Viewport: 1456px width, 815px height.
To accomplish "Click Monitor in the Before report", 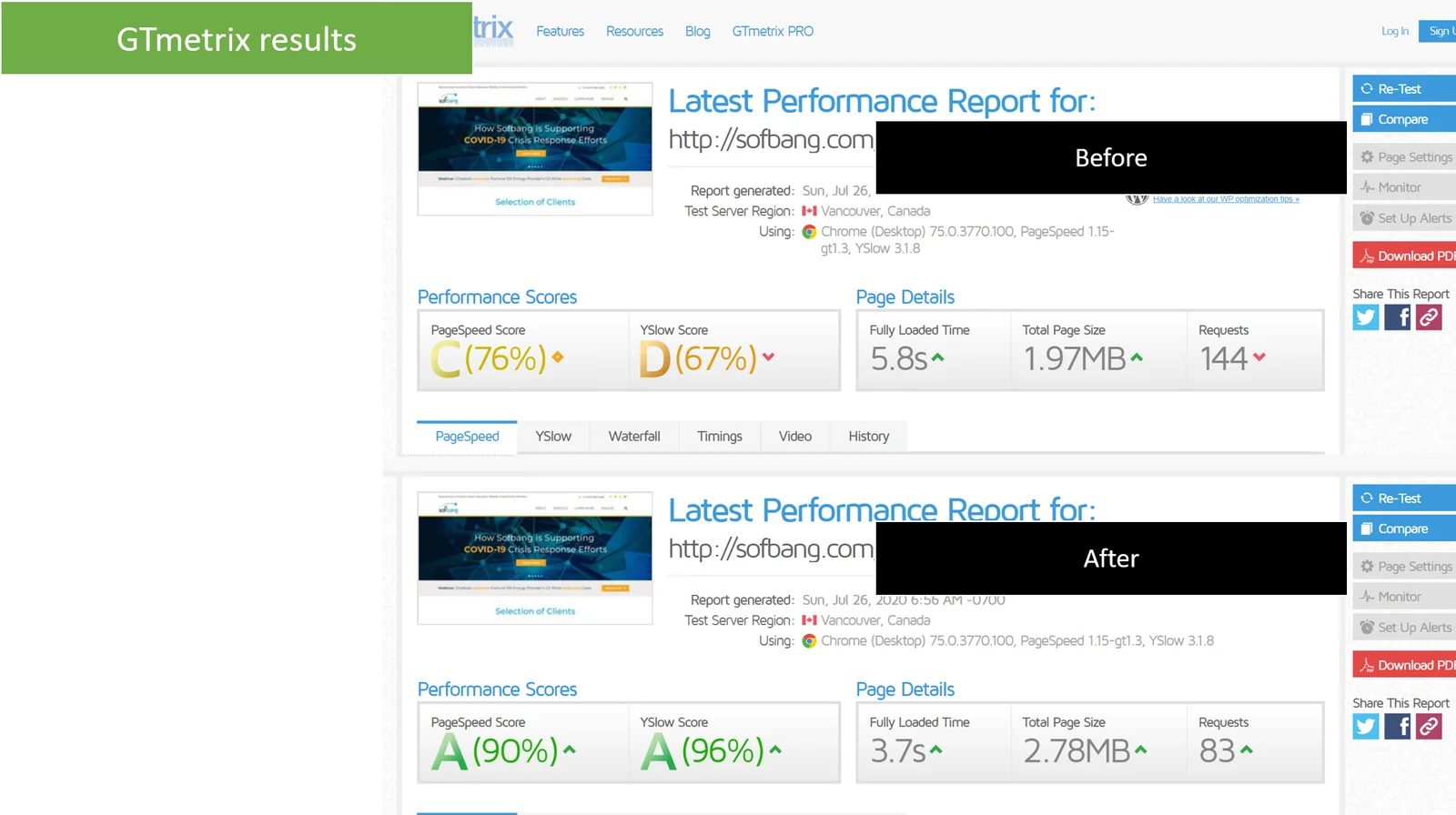I will pyautogui.click(x=1404, y=187).
